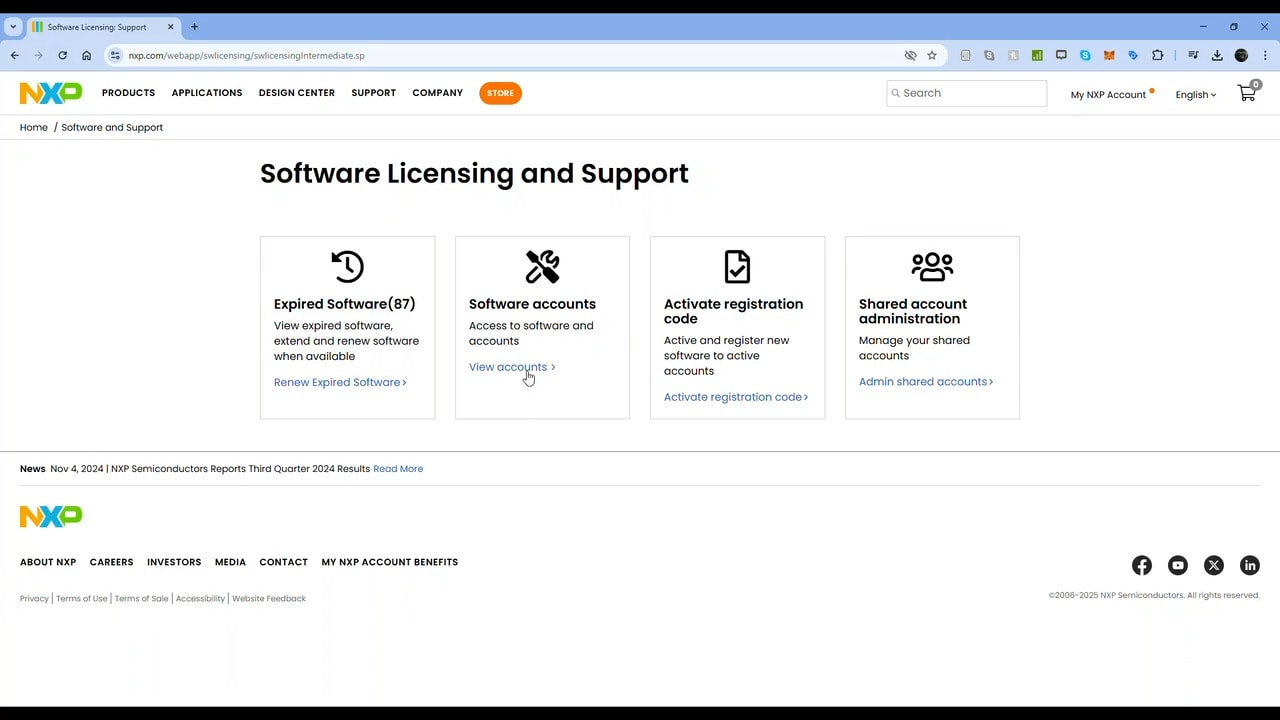This screenshot has width=1280, height=720.
Task: Click the NXP logo in the header
Action: click(x=51, y=93)
